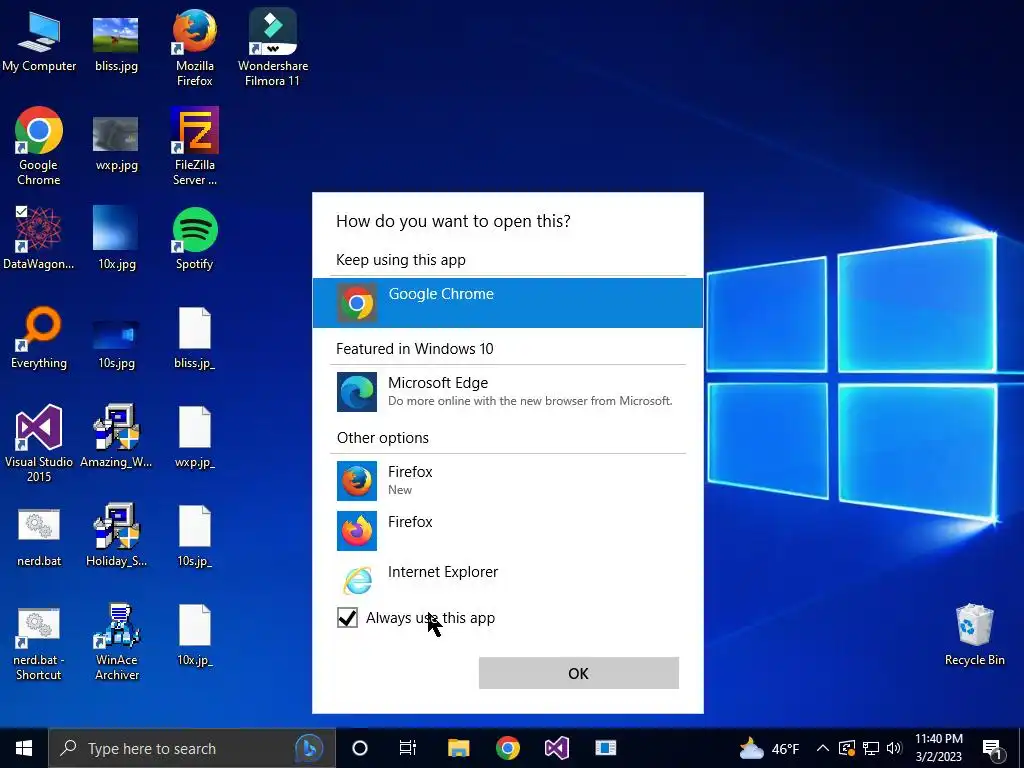Screen dimensions: 1024x768
Task: Open Bing icon in the search box
Action: point(310,748)
